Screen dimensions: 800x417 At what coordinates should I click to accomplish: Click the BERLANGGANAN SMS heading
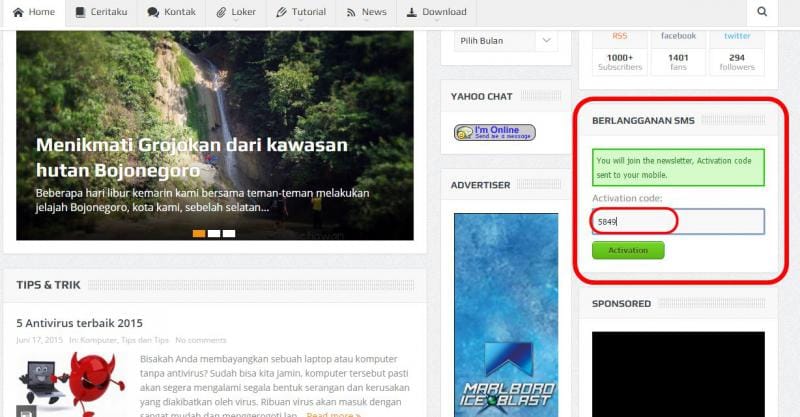tap(643, 121)
